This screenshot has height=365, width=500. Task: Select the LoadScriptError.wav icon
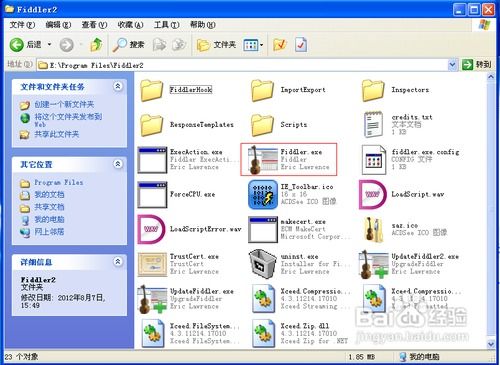(151, 229)
